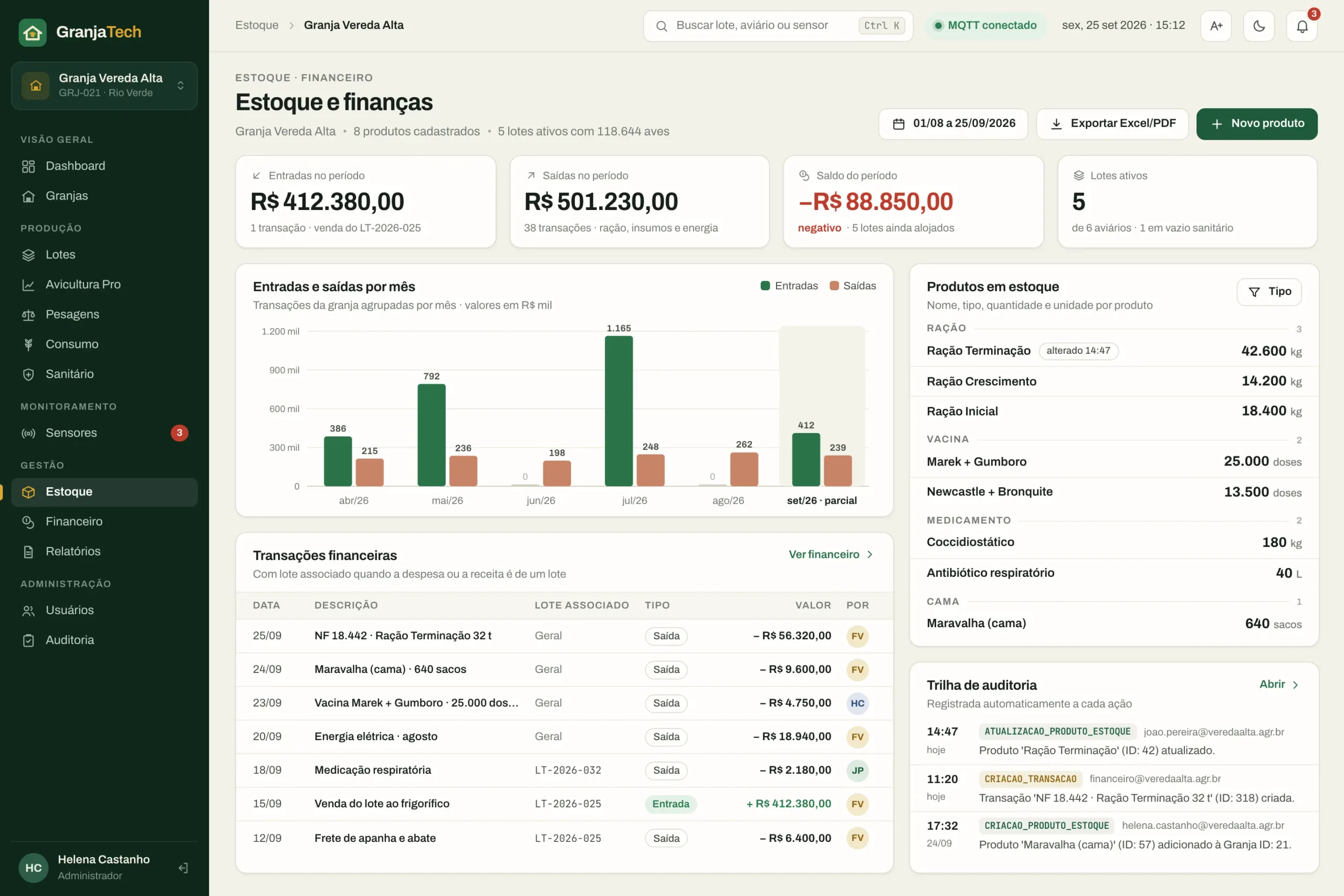Click the ATUALIZACAO_PRODUTO_ESTOQUE audit tag

[x=1057, y=731]
